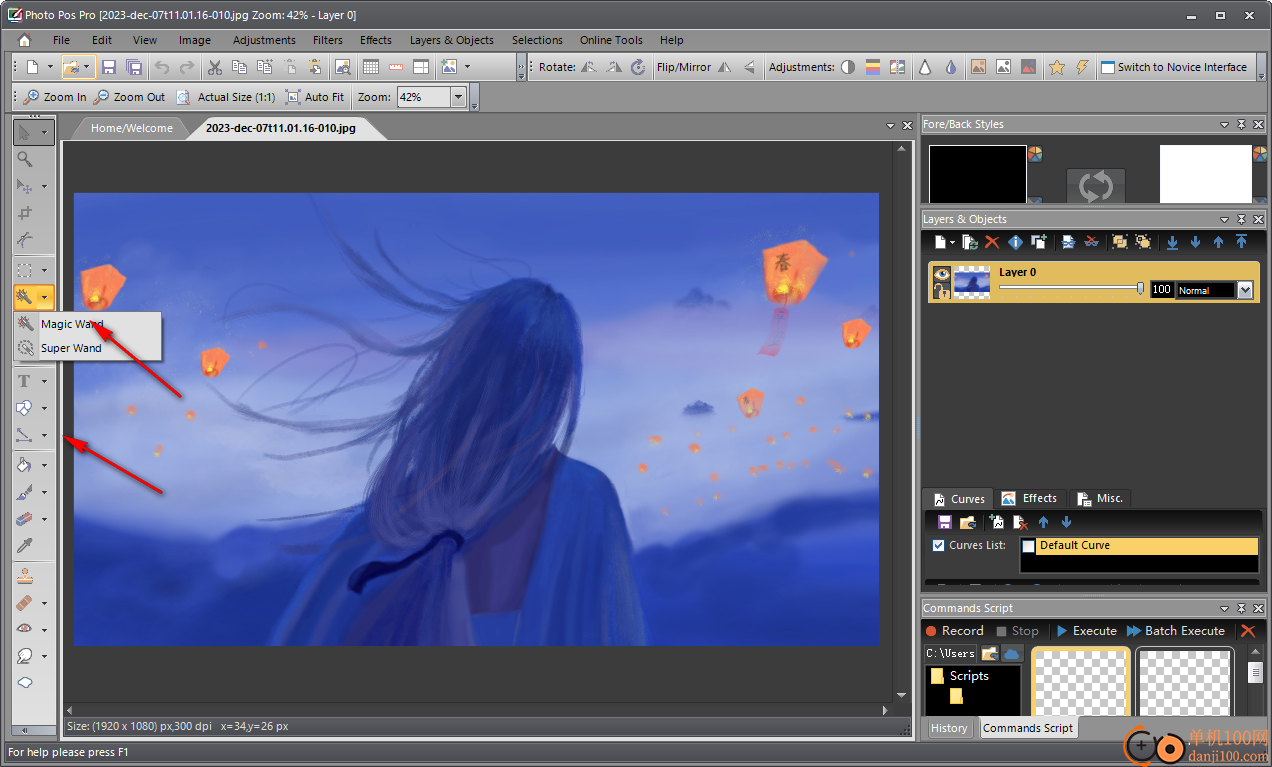Toggle the Layer 0 lock icon
This screenshot has width=1272, height=767.
[x=941, y=291]
